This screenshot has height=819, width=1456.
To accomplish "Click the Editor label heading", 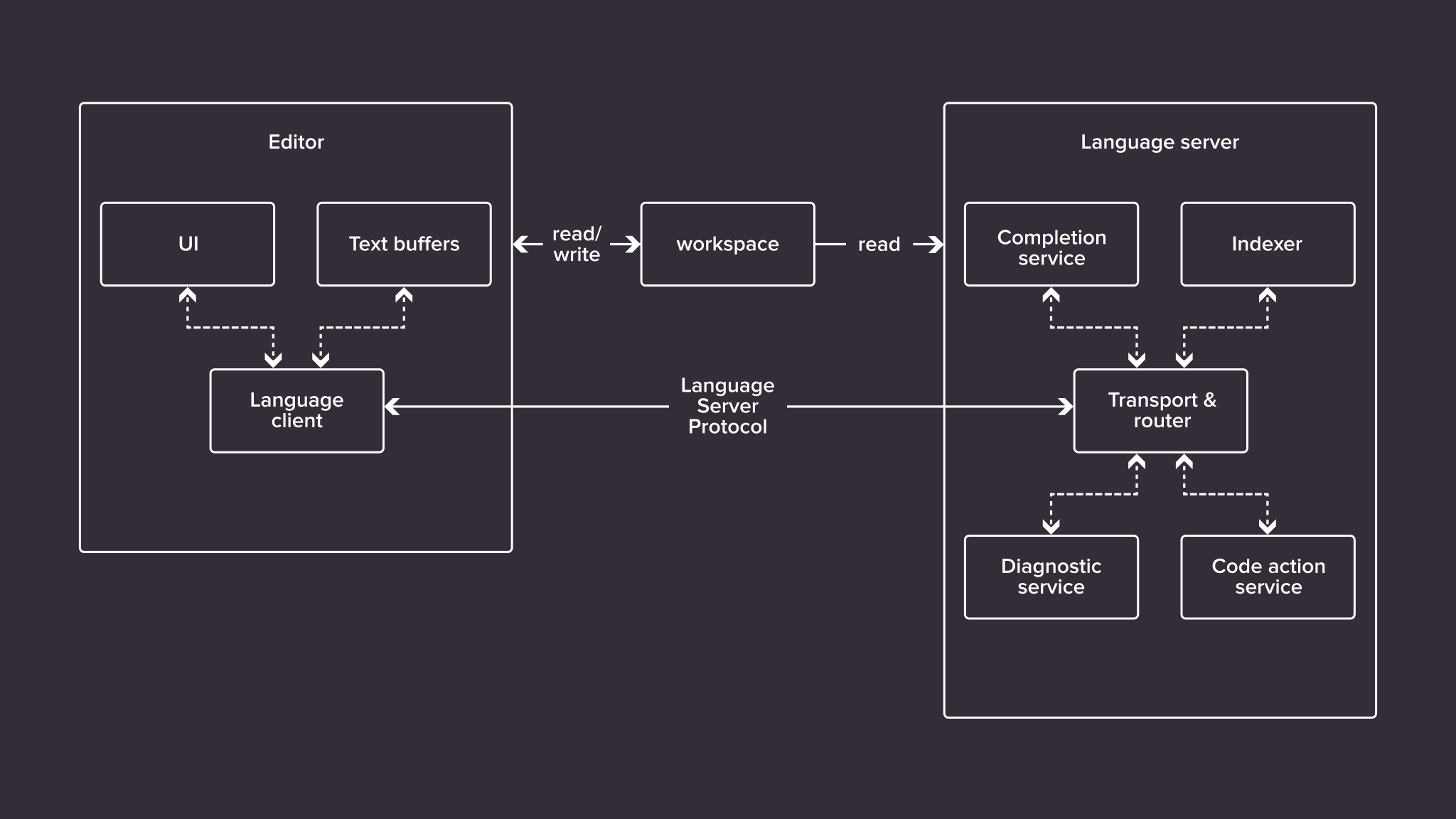I will pos(297,141).
